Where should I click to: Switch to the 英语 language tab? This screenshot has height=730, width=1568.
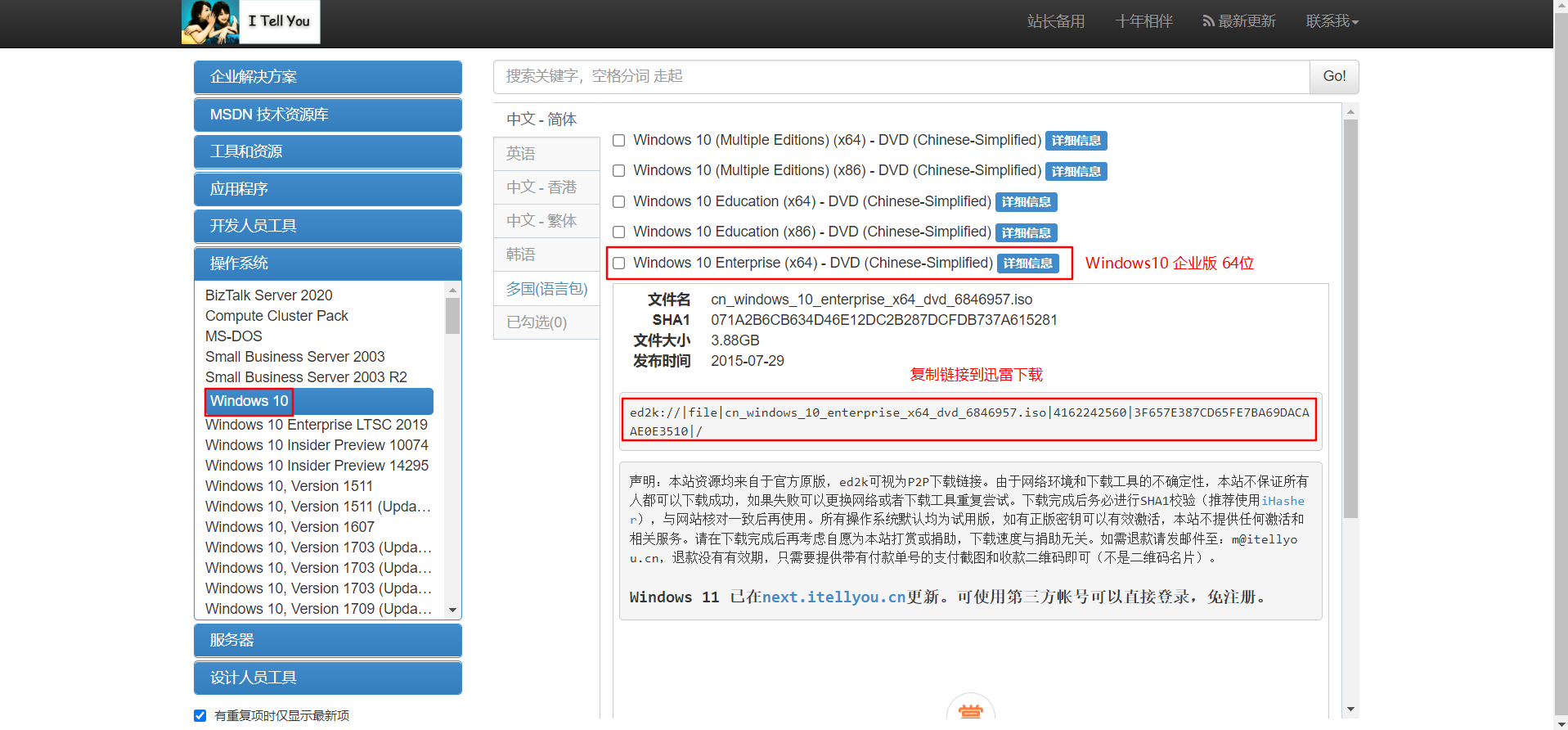tap(546, 154)
